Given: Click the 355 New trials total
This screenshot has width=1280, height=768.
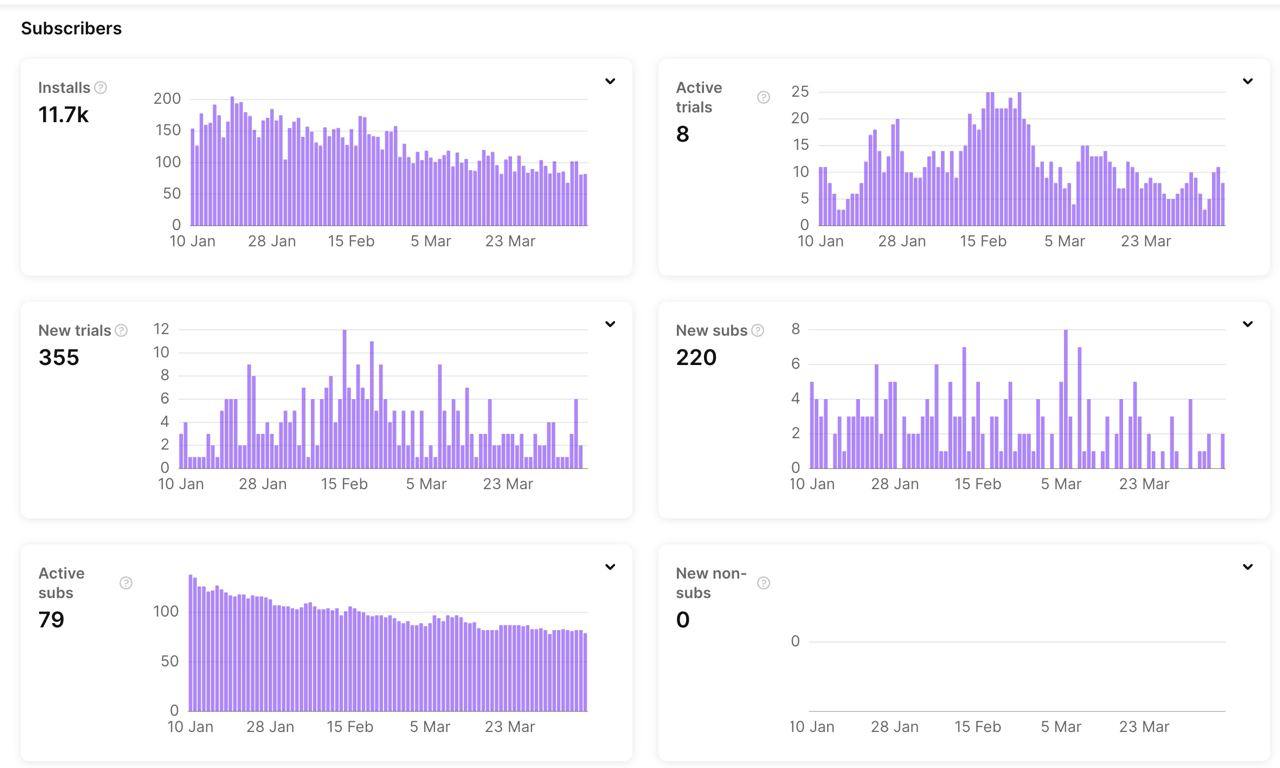Looking at the screenshot, I should 58,358.
